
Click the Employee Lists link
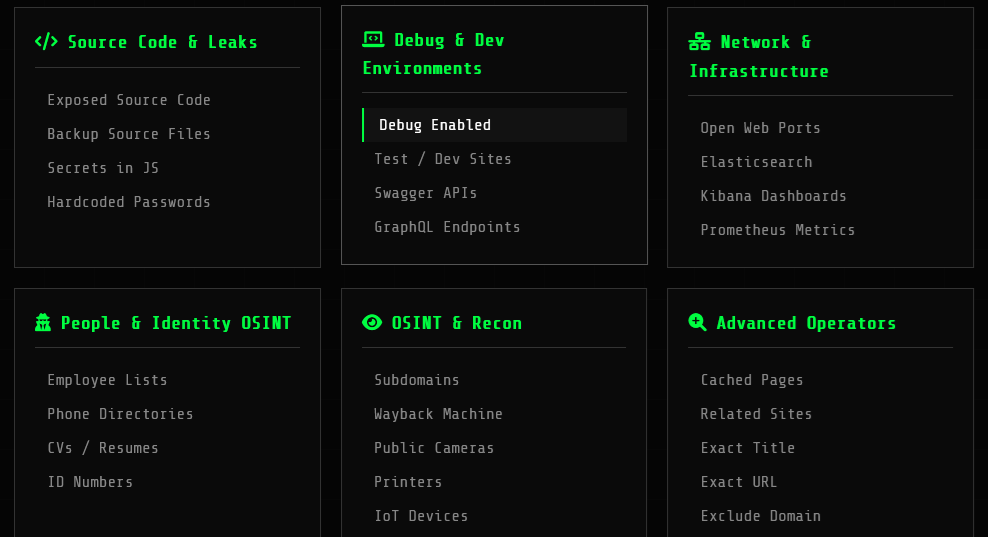[107, 380]
